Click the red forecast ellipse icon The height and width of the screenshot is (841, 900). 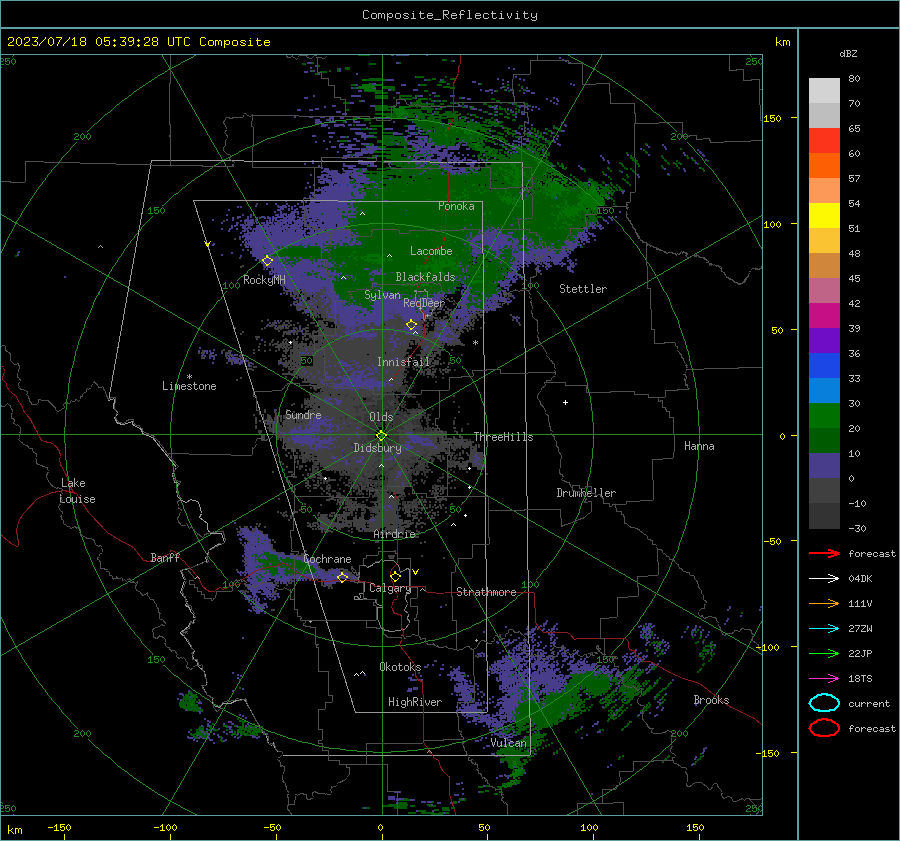(824, 728)
